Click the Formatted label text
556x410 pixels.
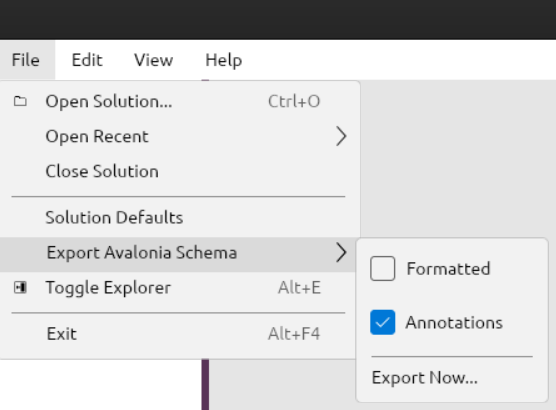coord(448,268)
